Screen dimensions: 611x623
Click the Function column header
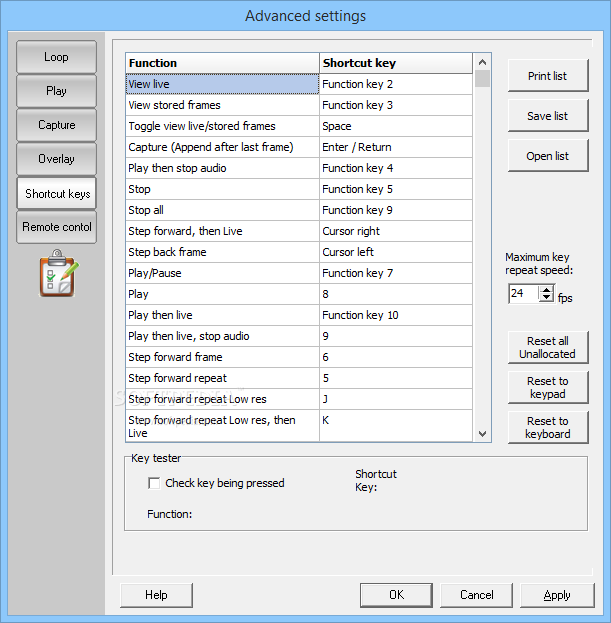click(x=222, y=63)
